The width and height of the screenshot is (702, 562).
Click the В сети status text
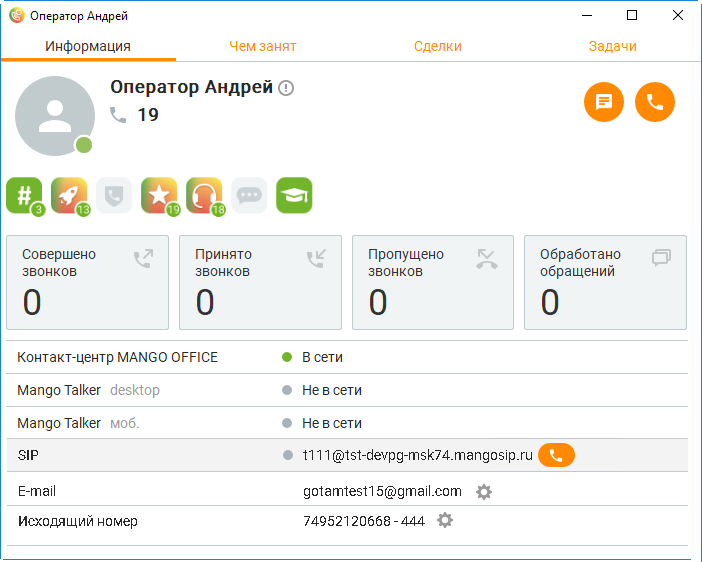pos(322,357)
